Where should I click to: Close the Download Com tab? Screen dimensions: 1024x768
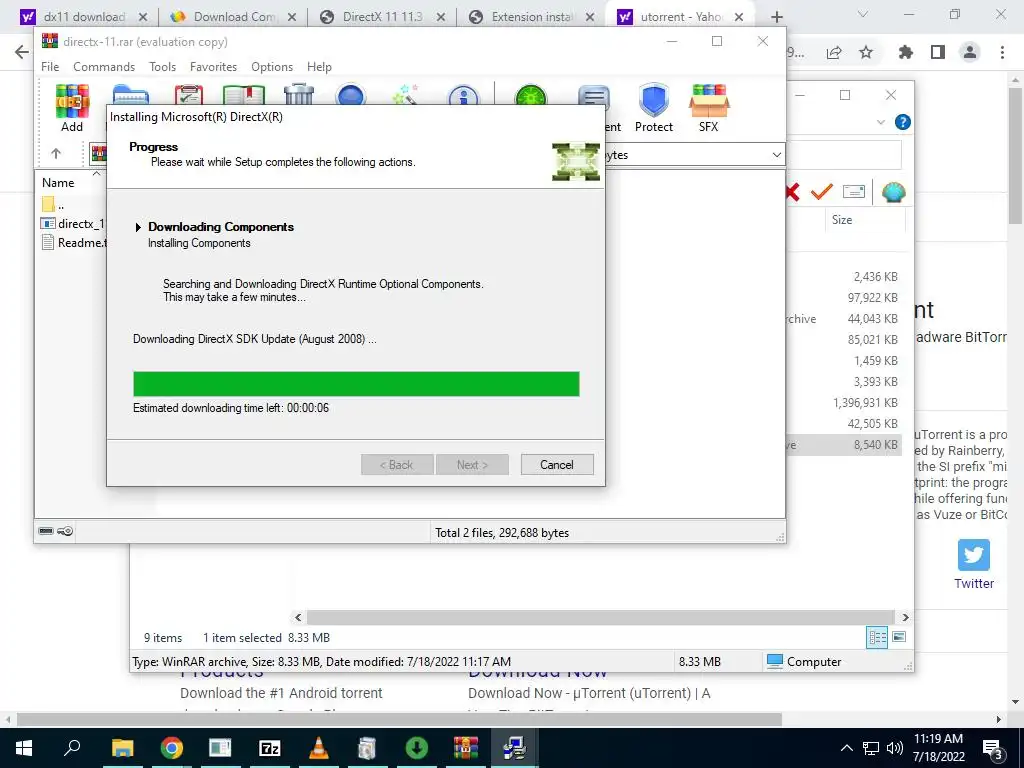pos(293,17)
